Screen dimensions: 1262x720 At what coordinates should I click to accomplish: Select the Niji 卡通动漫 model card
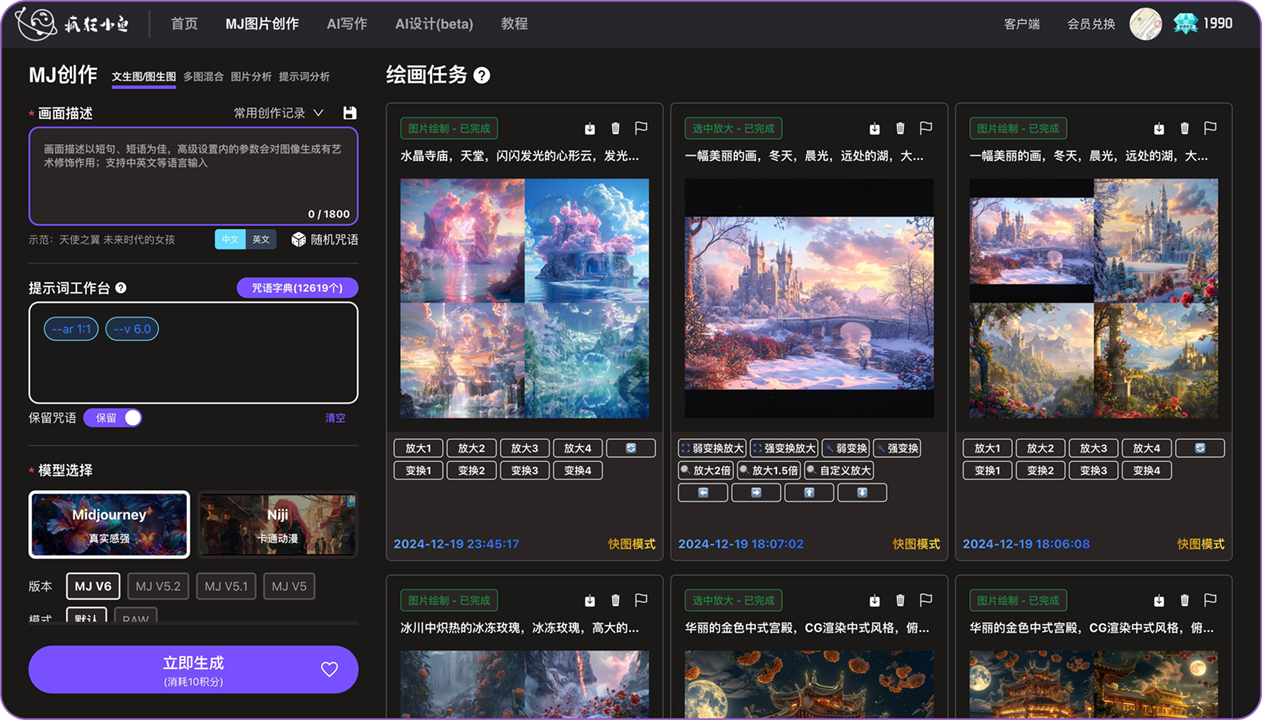(277, 524)
